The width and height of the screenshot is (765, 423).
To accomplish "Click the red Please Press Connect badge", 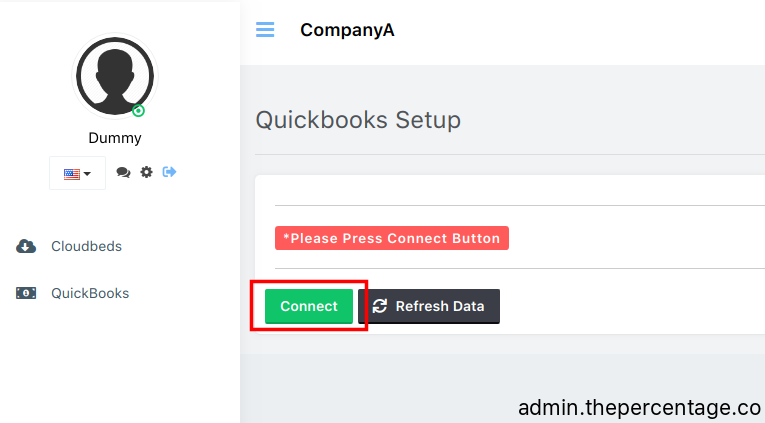I will click(392, 238).
